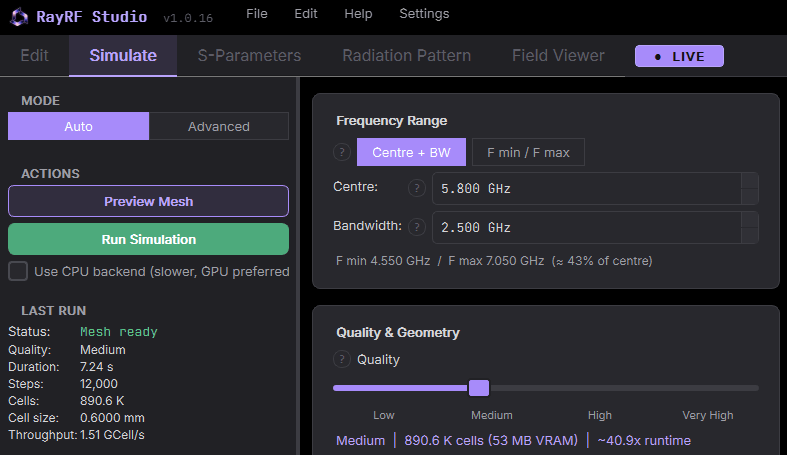
Task: Select Advanced mode
Action: tap(218, 126)
